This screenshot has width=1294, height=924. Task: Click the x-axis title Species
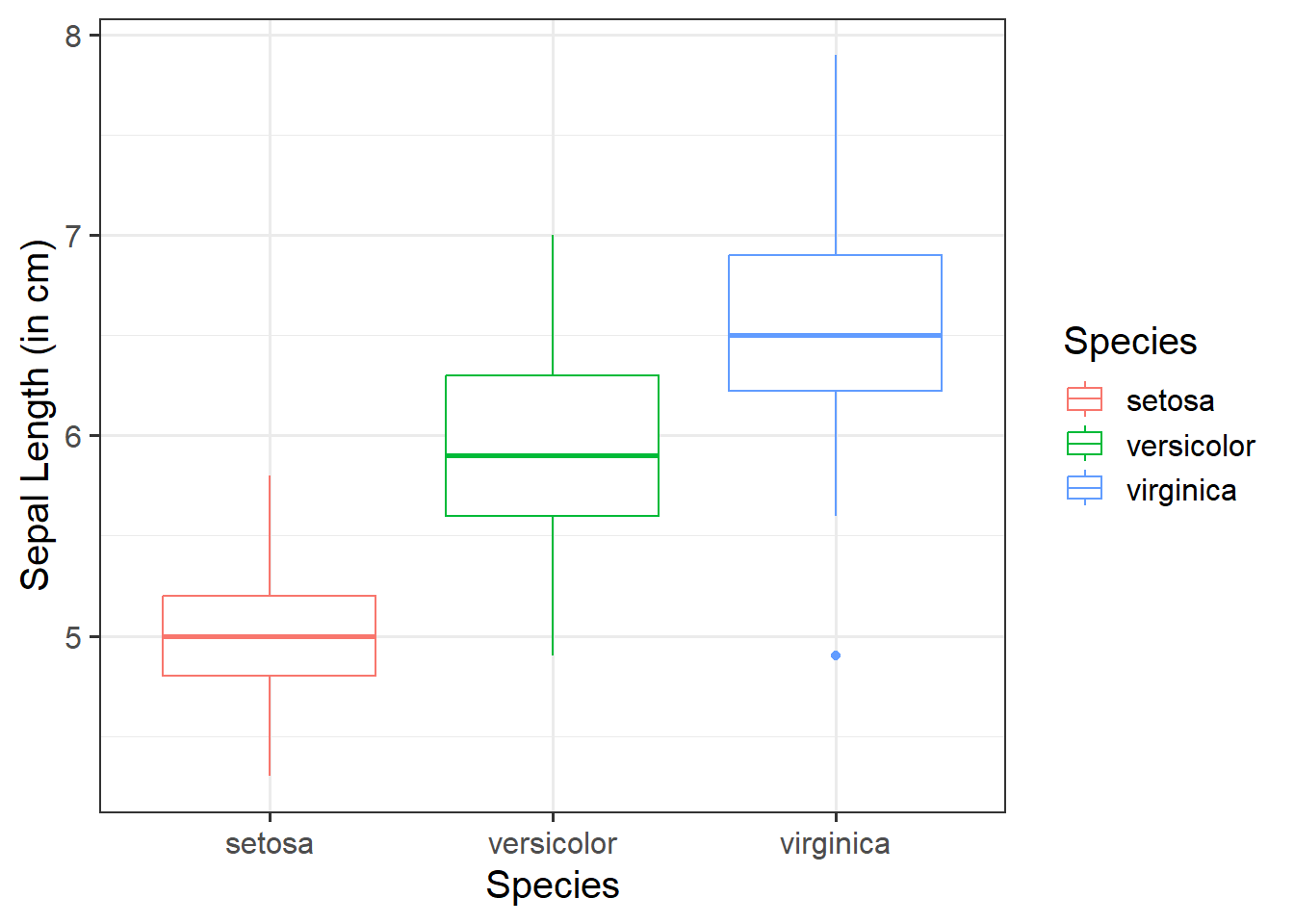(x=553, y=885)
